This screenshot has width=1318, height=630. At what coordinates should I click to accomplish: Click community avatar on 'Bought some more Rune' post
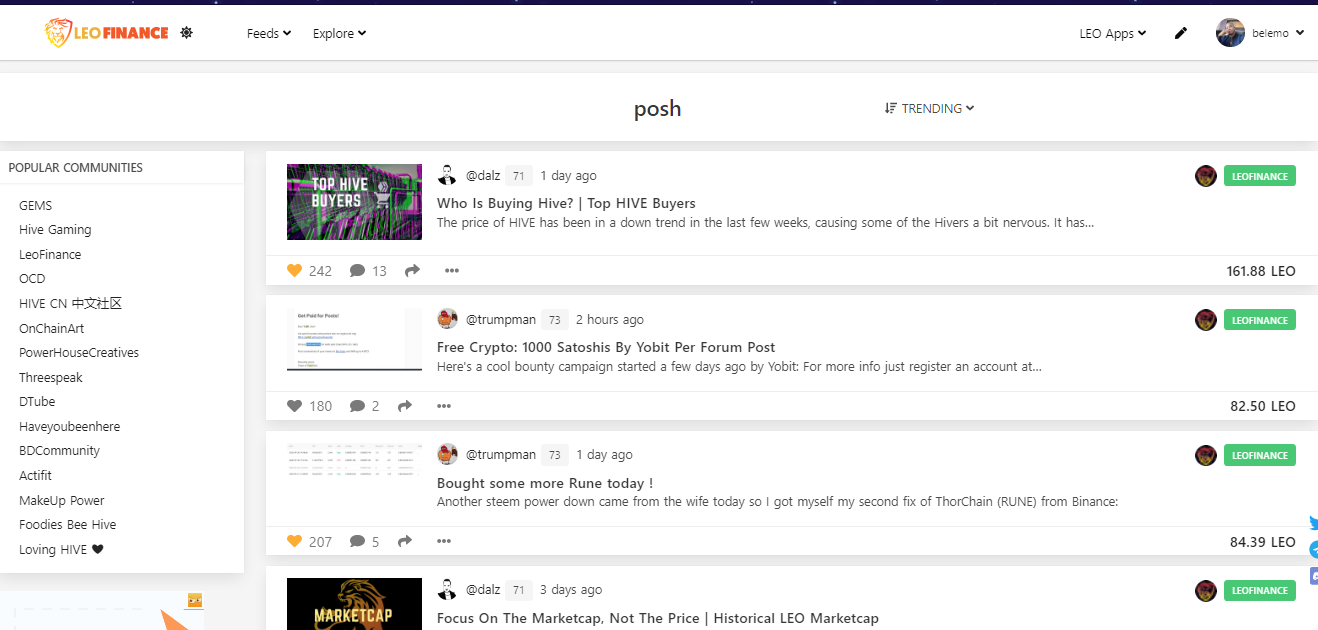coord(1206,455)
